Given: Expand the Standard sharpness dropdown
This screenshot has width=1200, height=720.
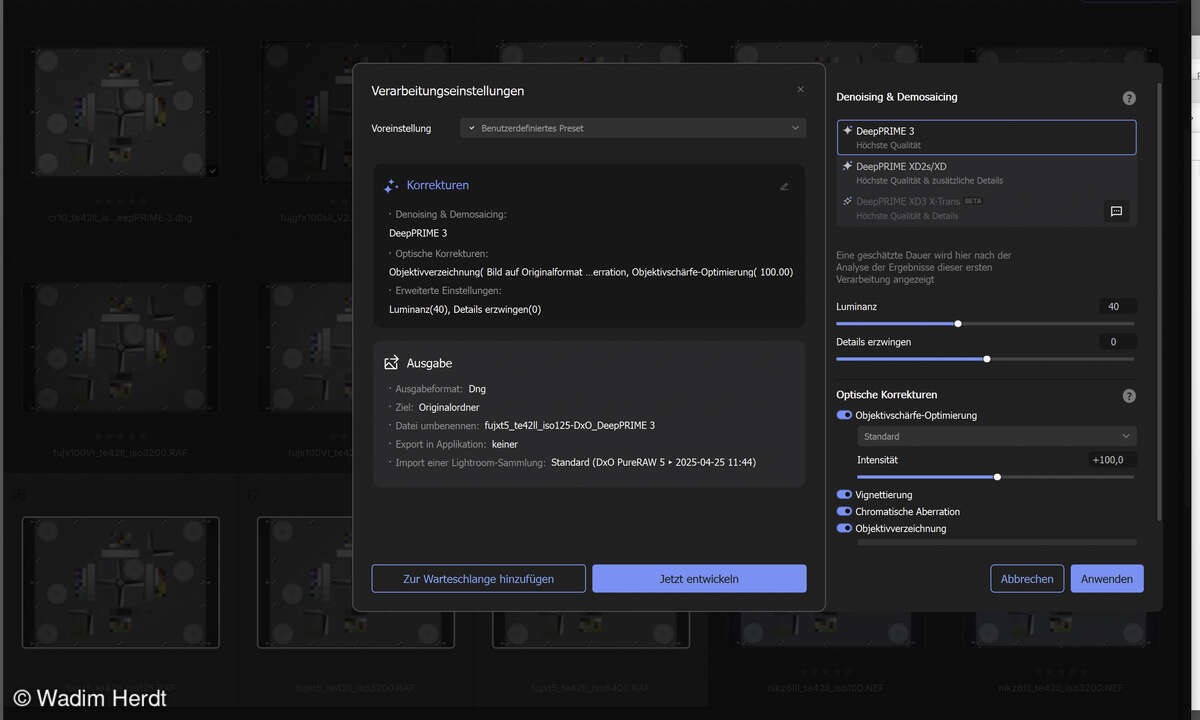Looking at the screenshot, I should [x=997, y=437].
